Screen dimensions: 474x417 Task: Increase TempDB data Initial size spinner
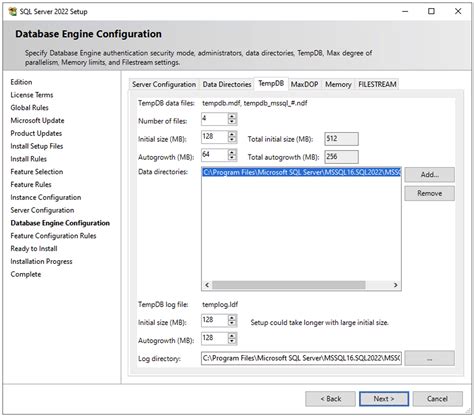click(x=232, y=134)
